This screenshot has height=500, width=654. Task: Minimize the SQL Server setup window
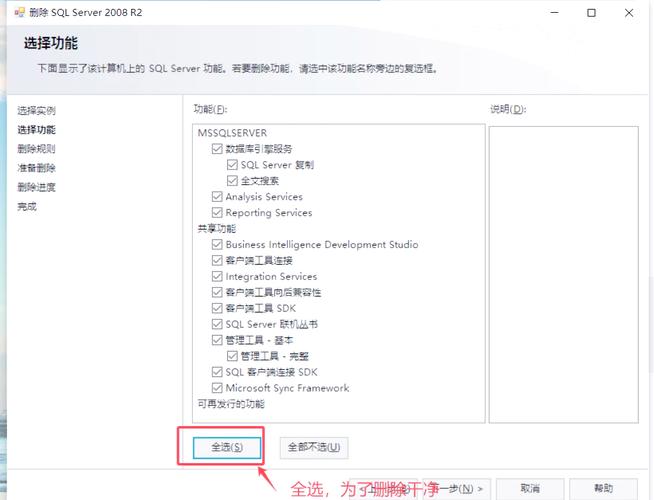554,13
